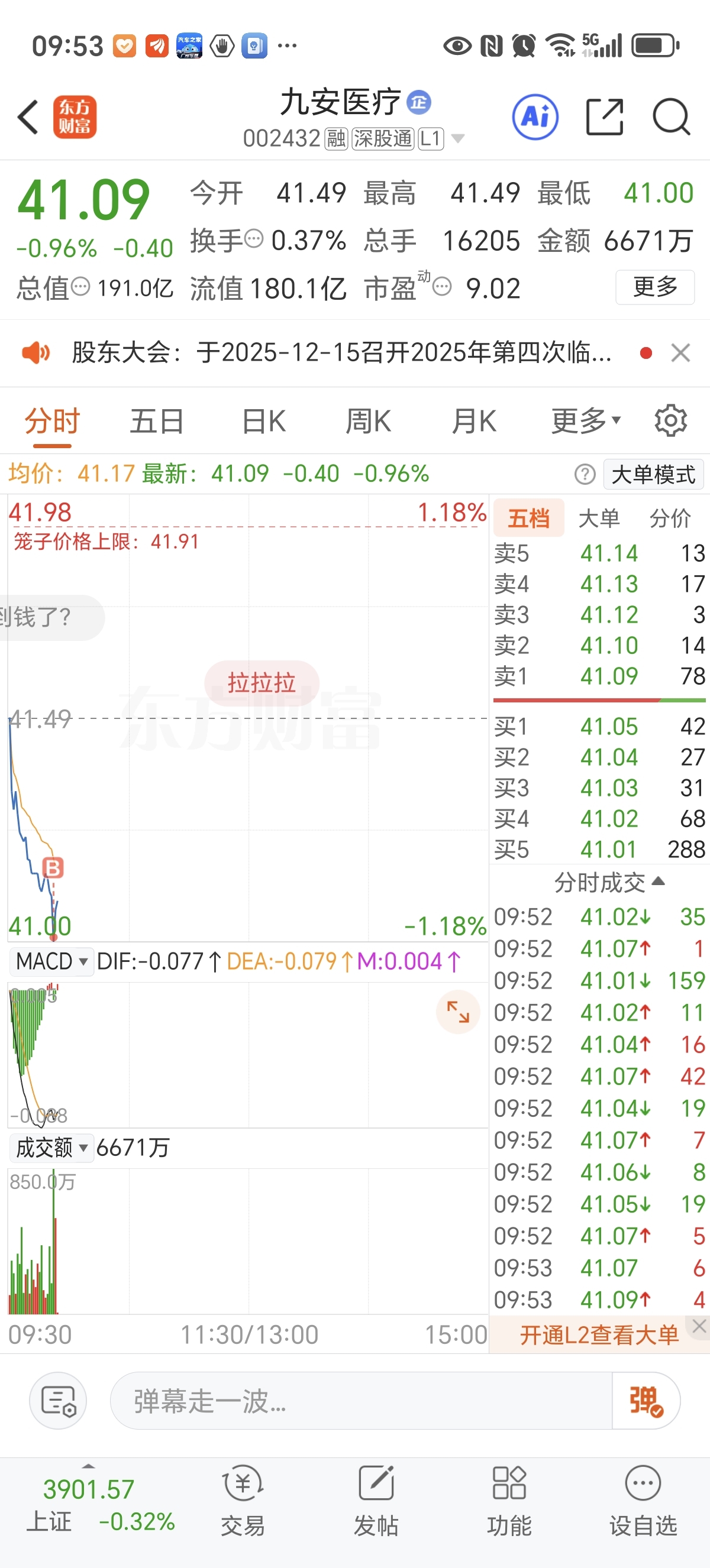
Task: Tap the 弹幕走一波 input field
Action: [x=361, y=1401]
